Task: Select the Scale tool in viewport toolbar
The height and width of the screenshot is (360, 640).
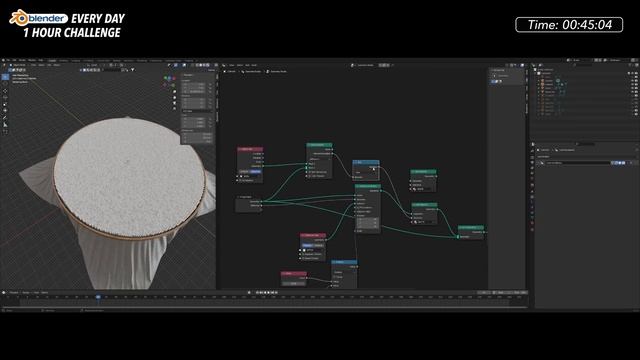Action: pos(5,104)
